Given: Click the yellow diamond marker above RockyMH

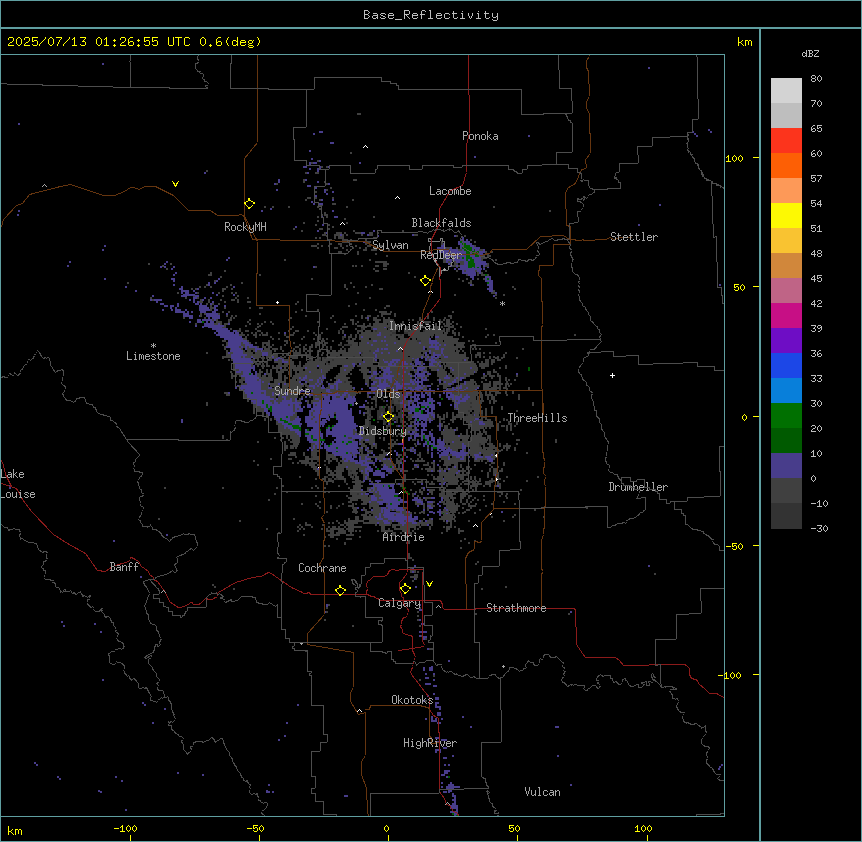Looking at the screenshot, I should point(250,204).
